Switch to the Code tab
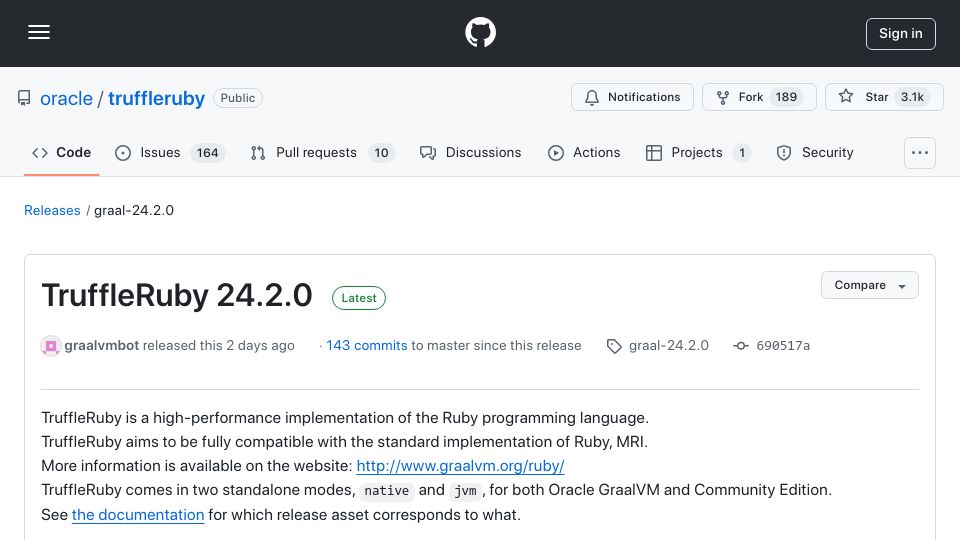The image size is (960, 540). [61, 152]
